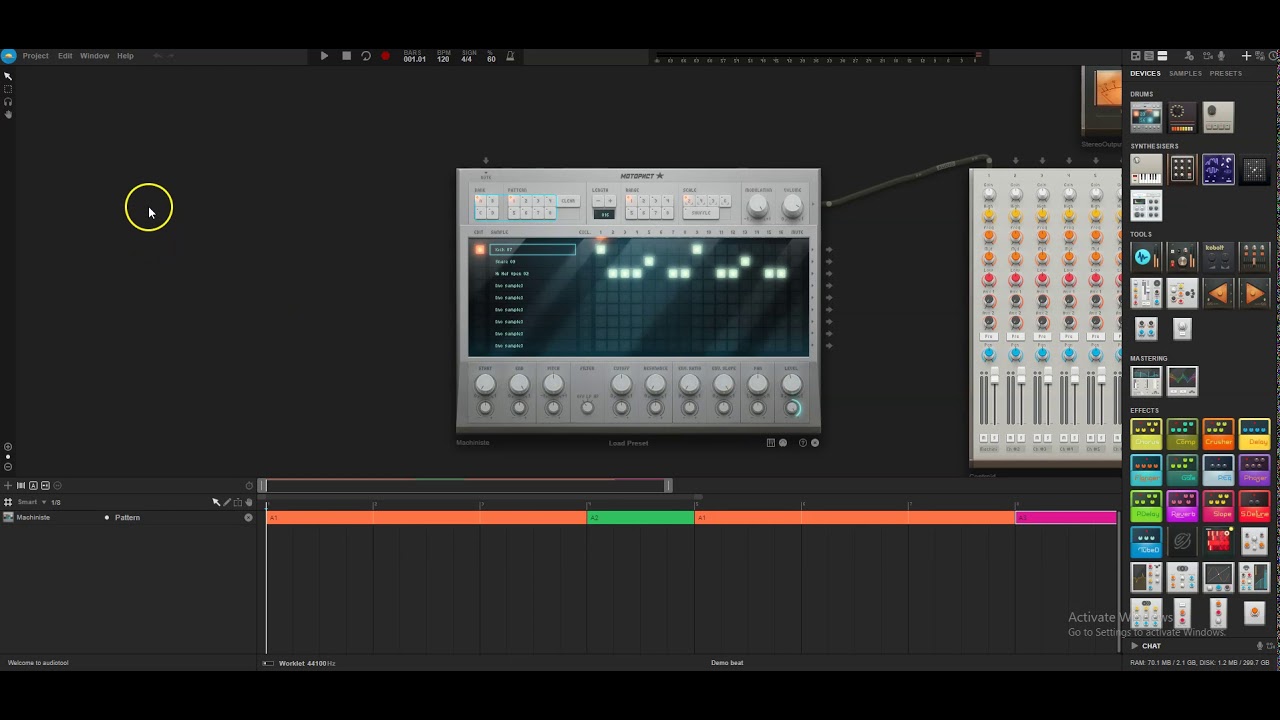Screen dimensions: 1280x720
Task: Open the Help menu
Action: pyautogui.click(x=125, y=56)
